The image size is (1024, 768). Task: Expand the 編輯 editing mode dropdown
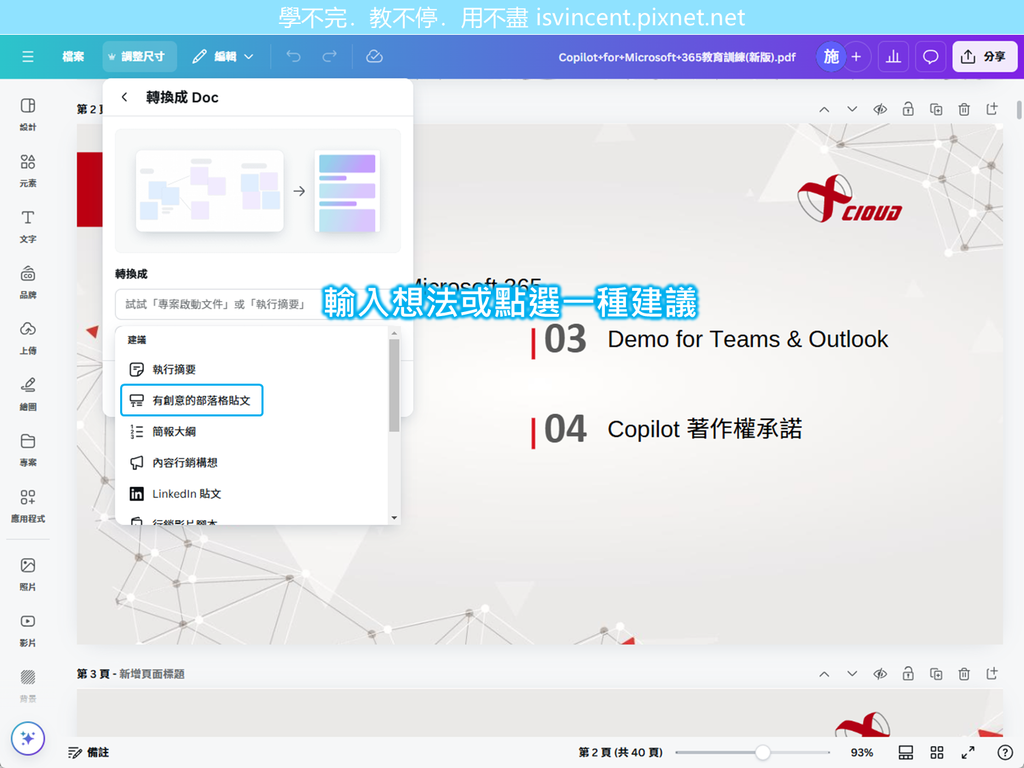[x=223, y=57]
